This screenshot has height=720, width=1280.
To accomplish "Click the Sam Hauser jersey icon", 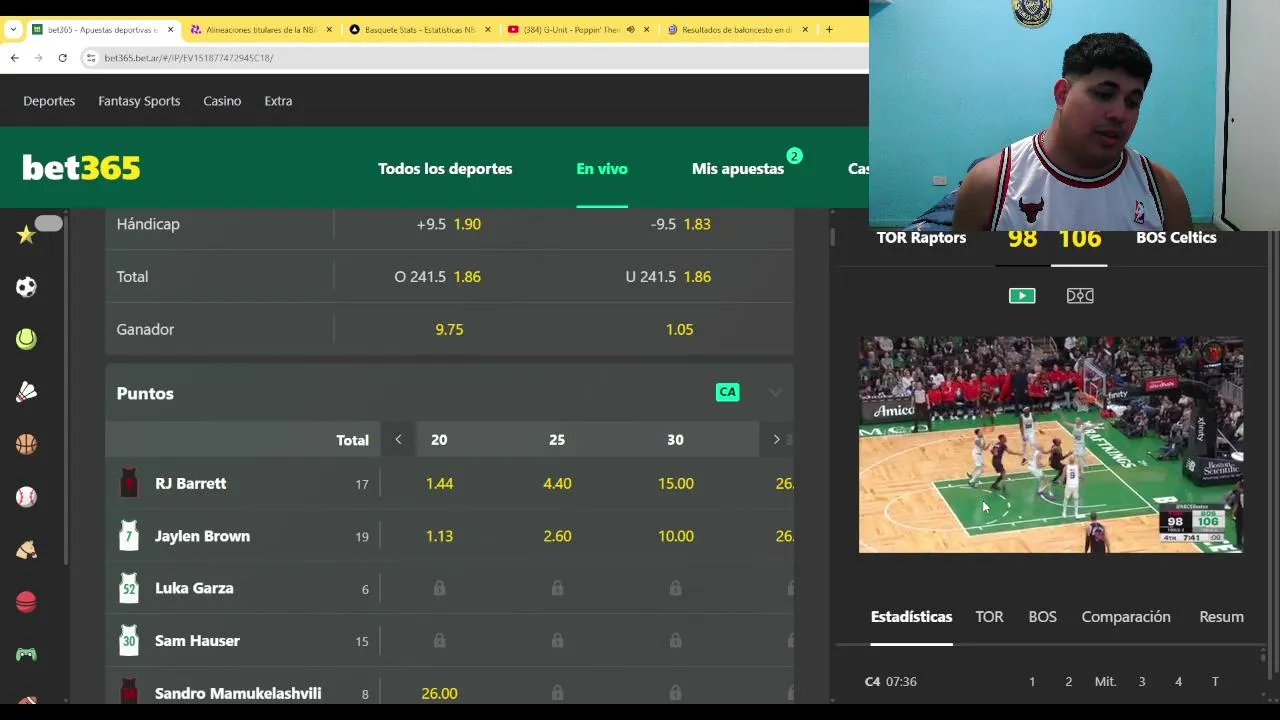I will (x=129, y=641).
